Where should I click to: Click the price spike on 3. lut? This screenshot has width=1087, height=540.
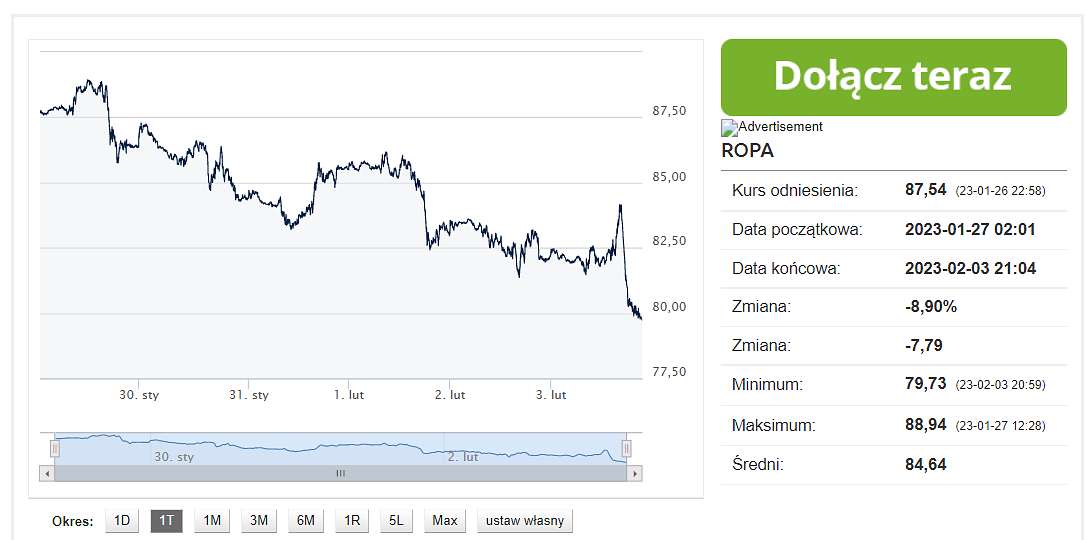[x=620, y=206]
